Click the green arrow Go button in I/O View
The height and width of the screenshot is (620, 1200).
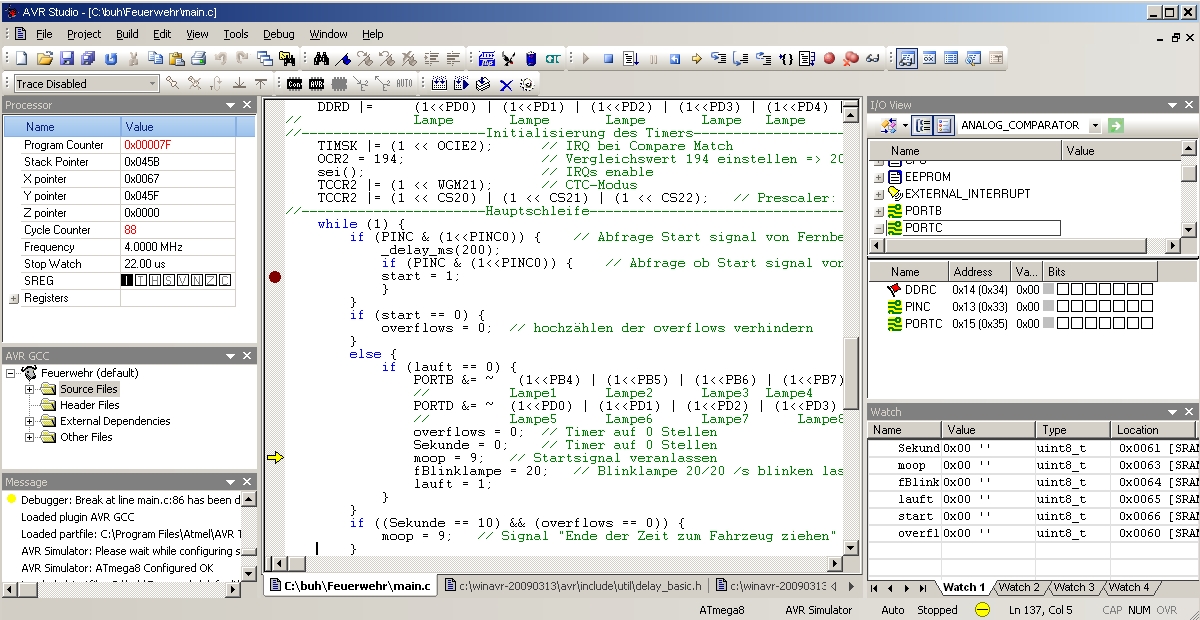coord(1116,125)
